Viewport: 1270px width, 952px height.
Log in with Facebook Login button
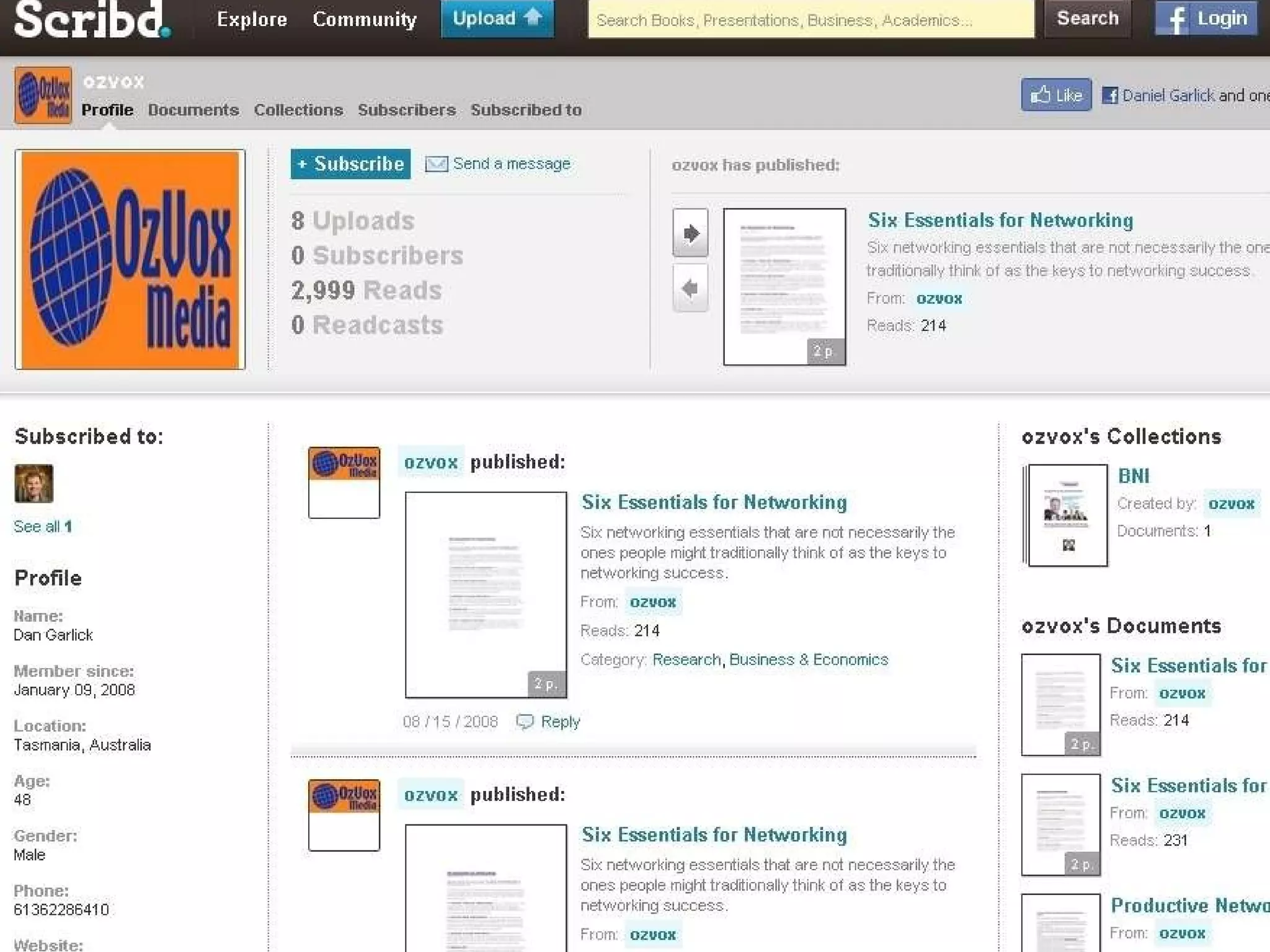1206,19
